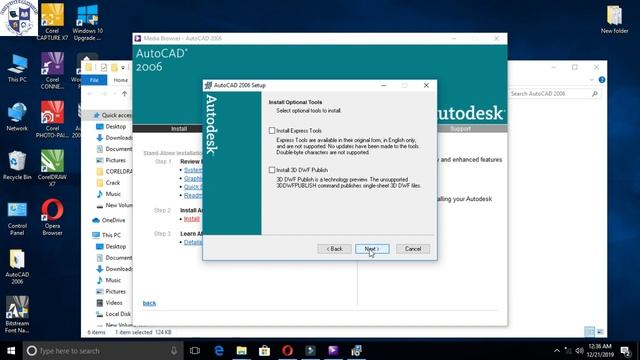Screen dimensions: 640x360
Task: Switch to the Home tab in File Explorer
Action: click(x=120, y=80)
